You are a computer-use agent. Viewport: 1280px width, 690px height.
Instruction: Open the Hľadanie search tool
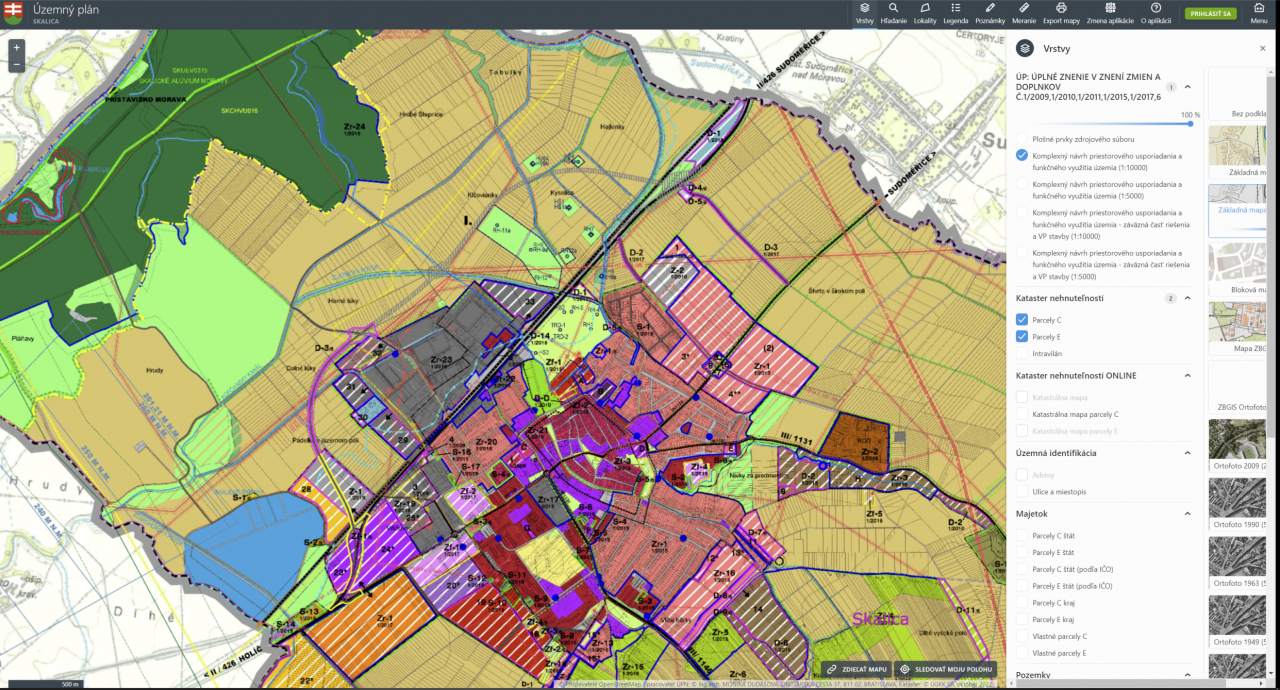point(893,13)
